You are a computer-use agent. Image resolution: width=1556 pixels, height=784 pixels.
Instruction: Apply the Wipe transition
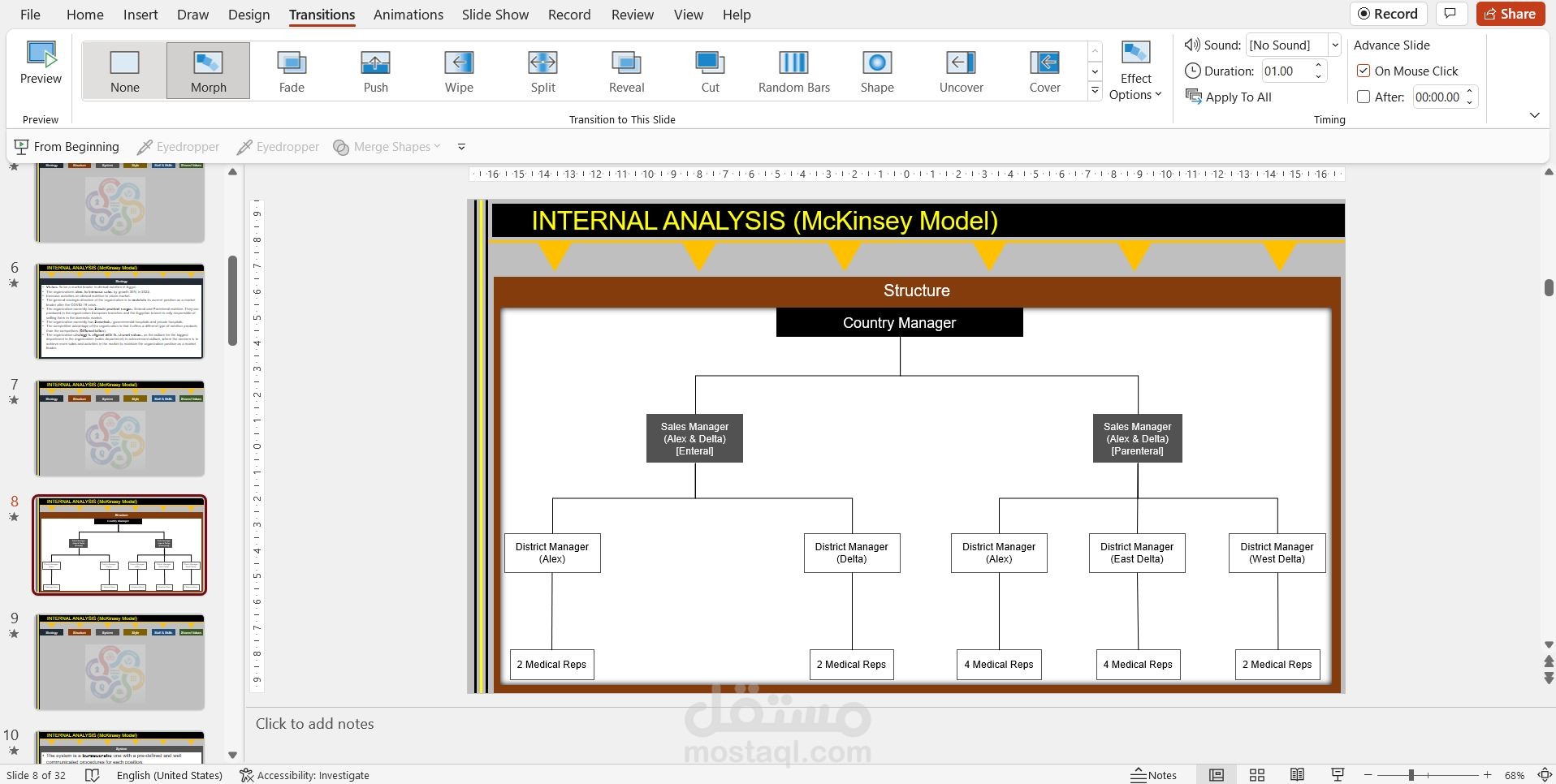(x=459, y=71)
